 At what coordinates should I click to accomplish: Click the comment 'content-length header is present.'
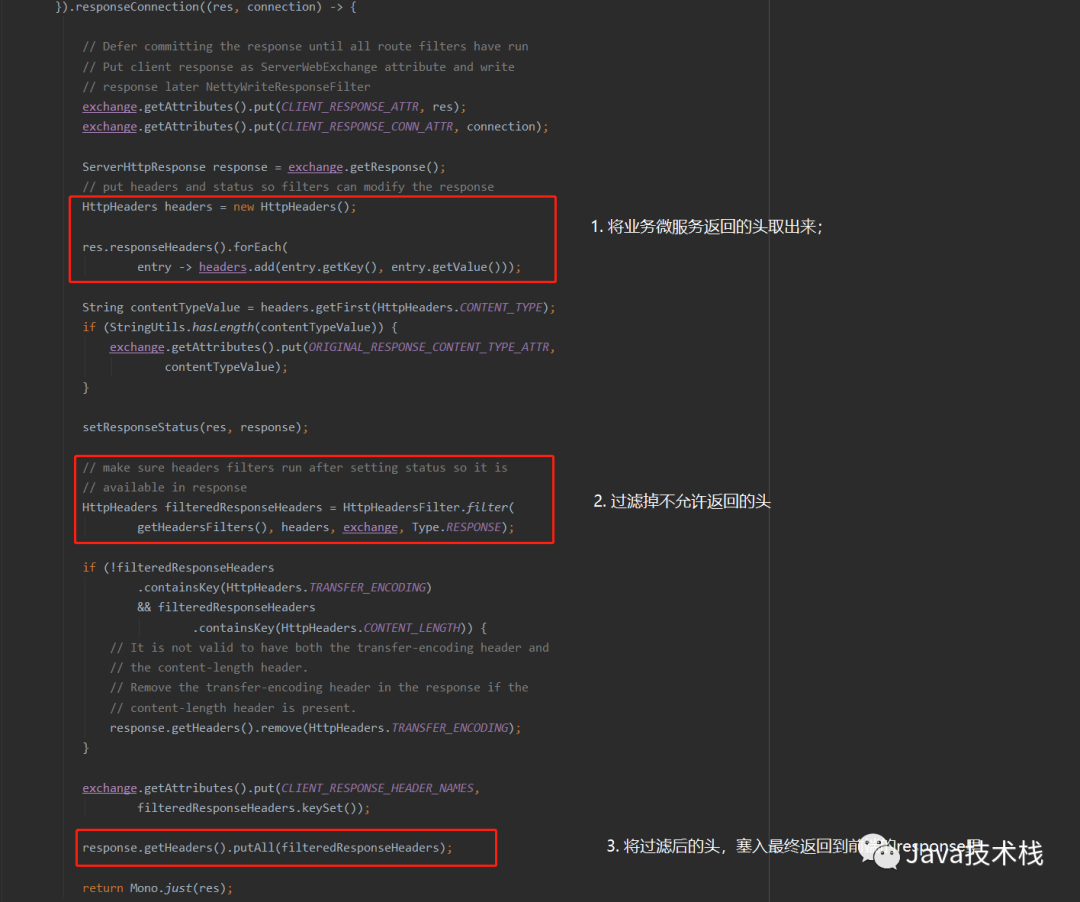click(233, 708)
